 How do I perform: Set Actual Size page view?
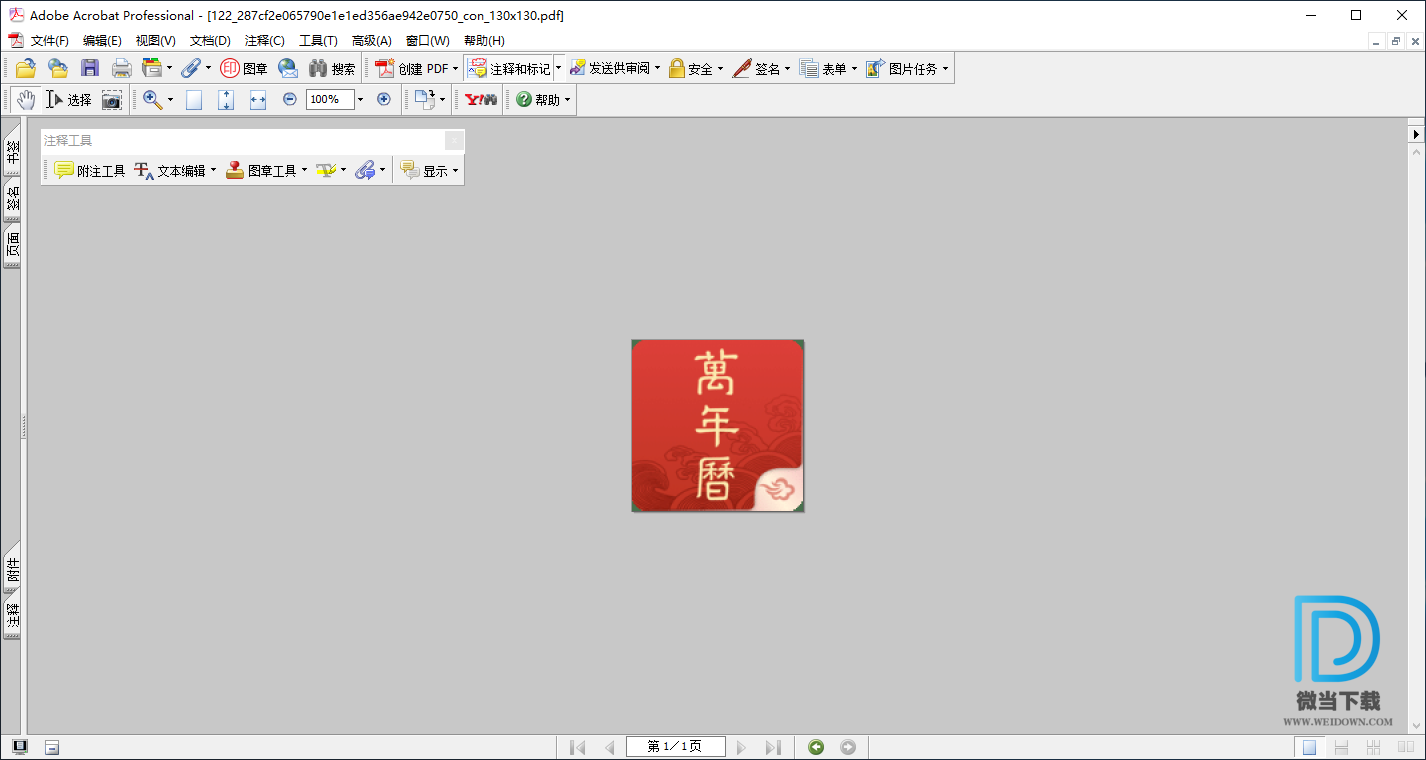pos(194,99)
